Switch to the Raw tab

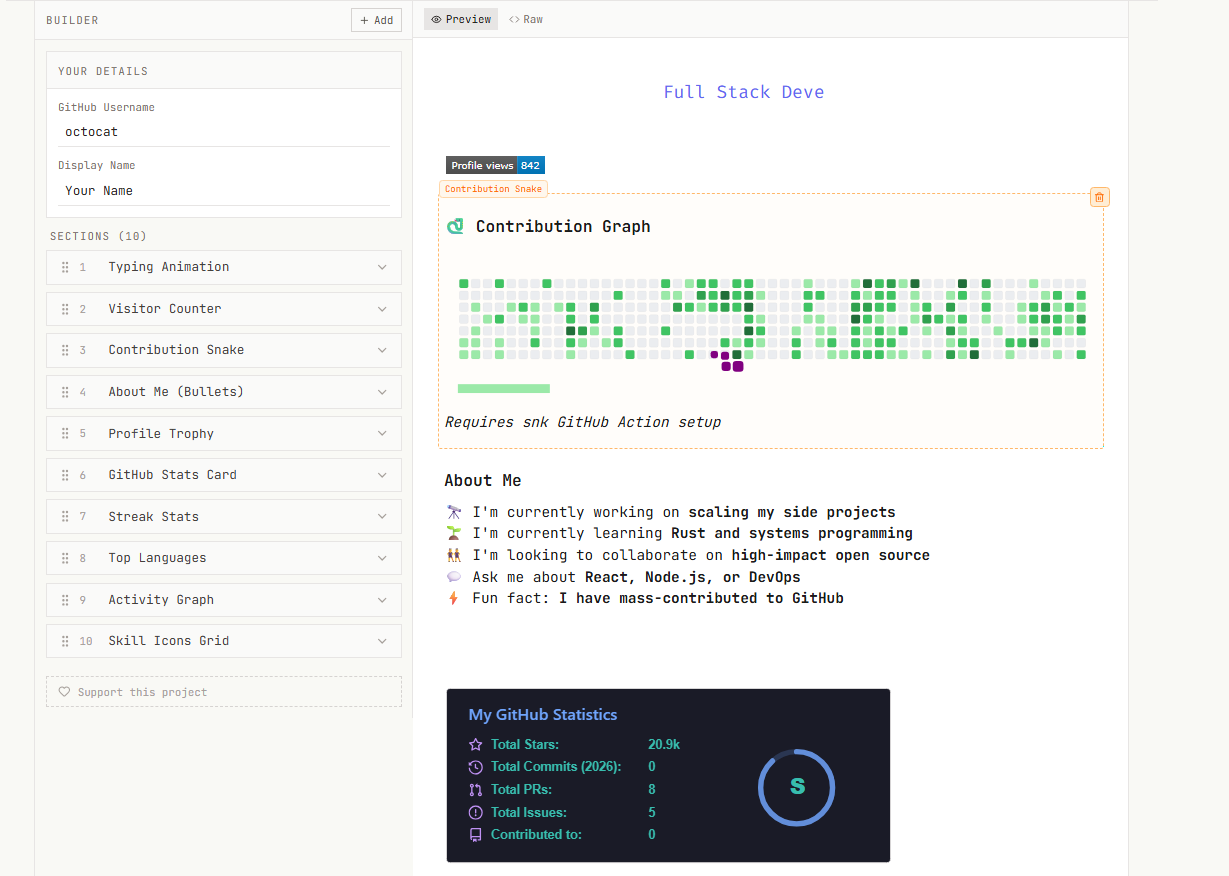pos(526,19)
